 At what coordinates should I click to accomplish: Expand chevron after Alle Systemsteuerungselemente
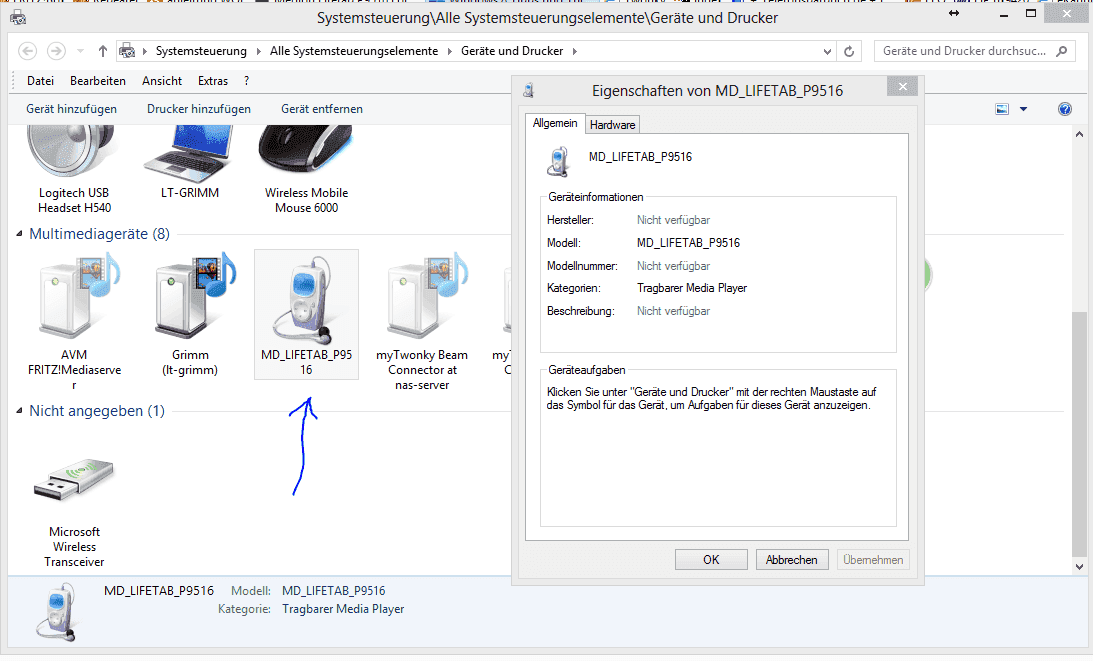[450, 51]
